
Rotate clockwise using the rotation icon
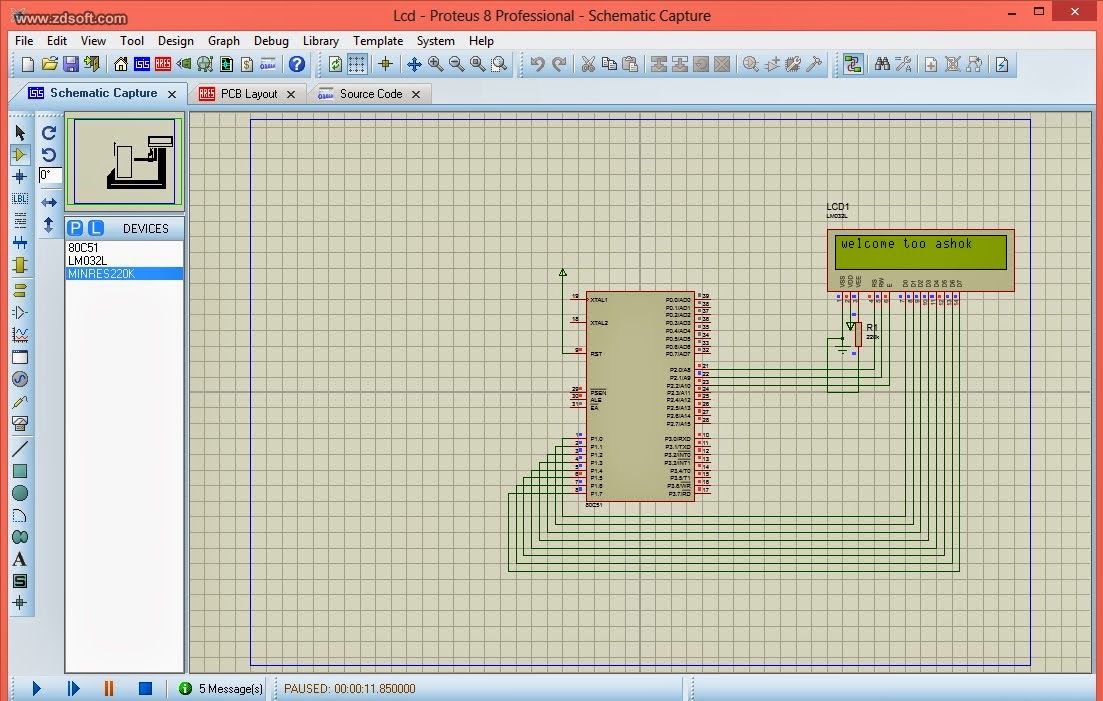[49, 133]
